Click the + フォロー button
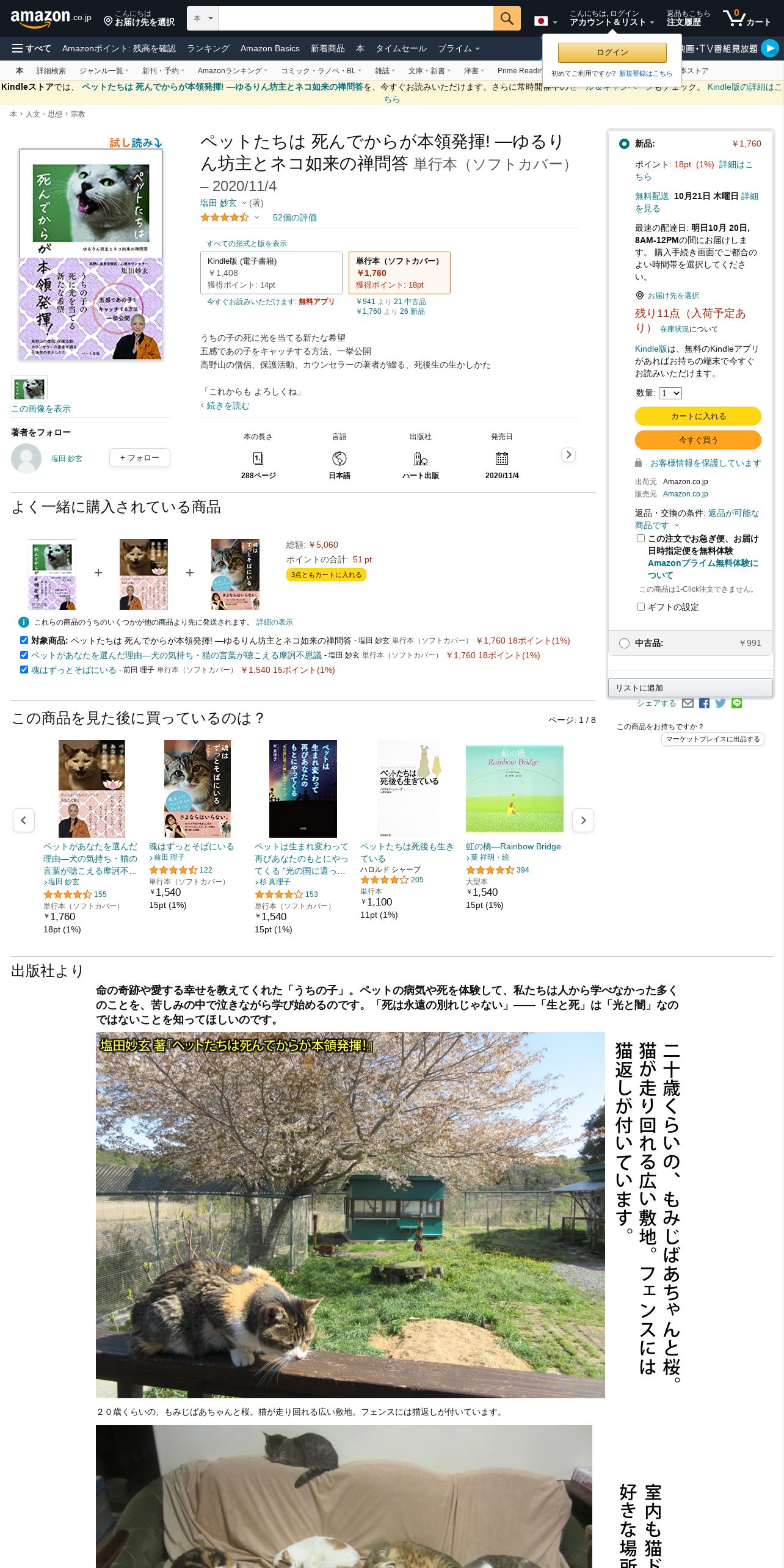The height and width of the screenshot is (1568, 784). [x=140, y=457]
